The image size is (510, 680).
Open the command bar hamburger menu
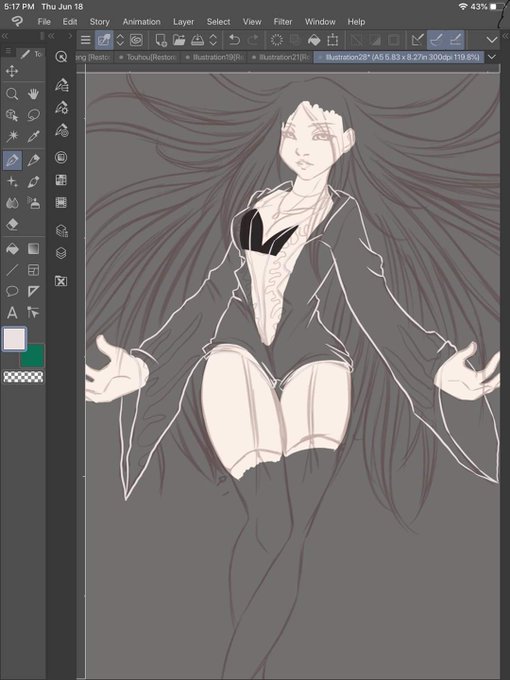(x=85, y=40)
